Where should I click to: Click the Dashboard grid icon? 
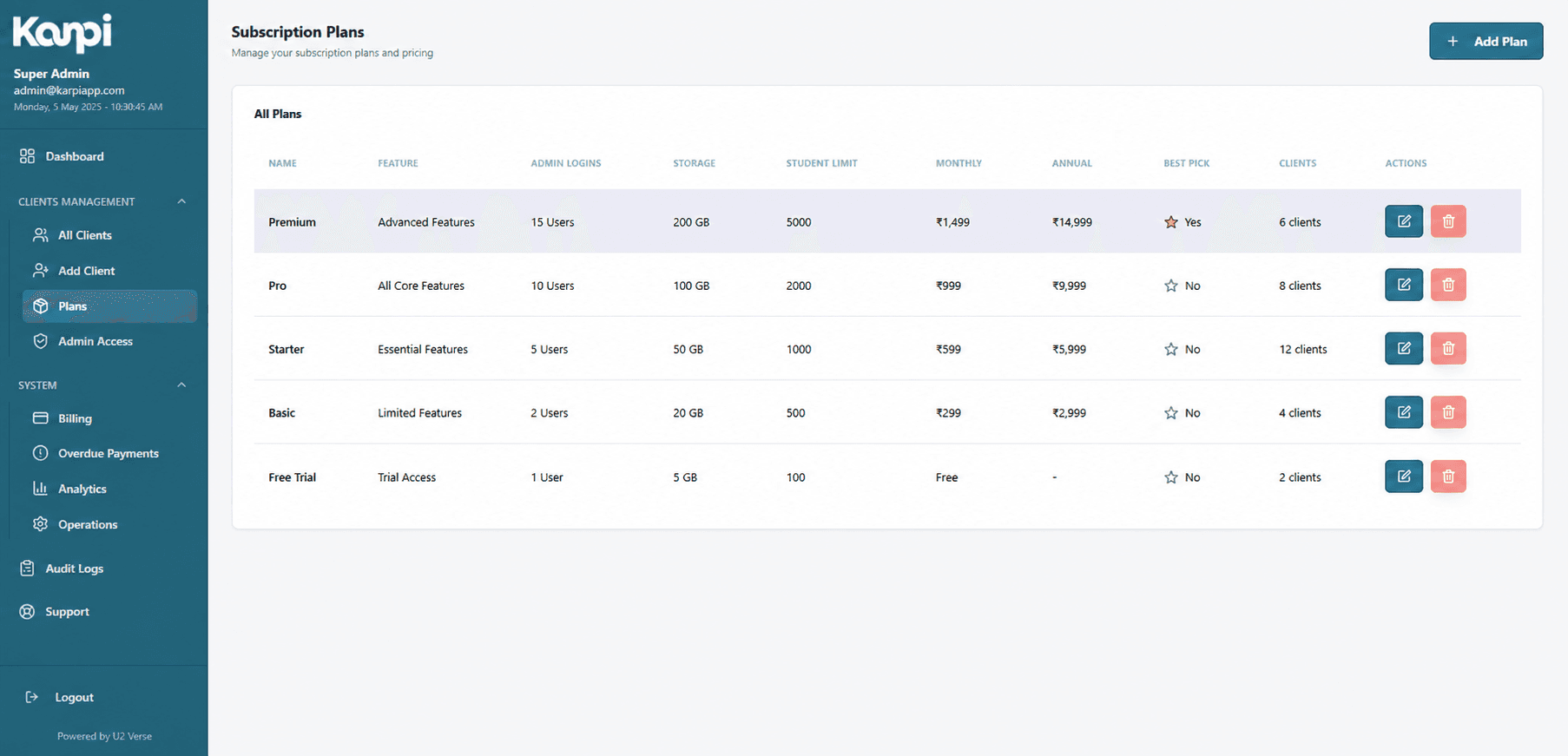pos(28,156)
